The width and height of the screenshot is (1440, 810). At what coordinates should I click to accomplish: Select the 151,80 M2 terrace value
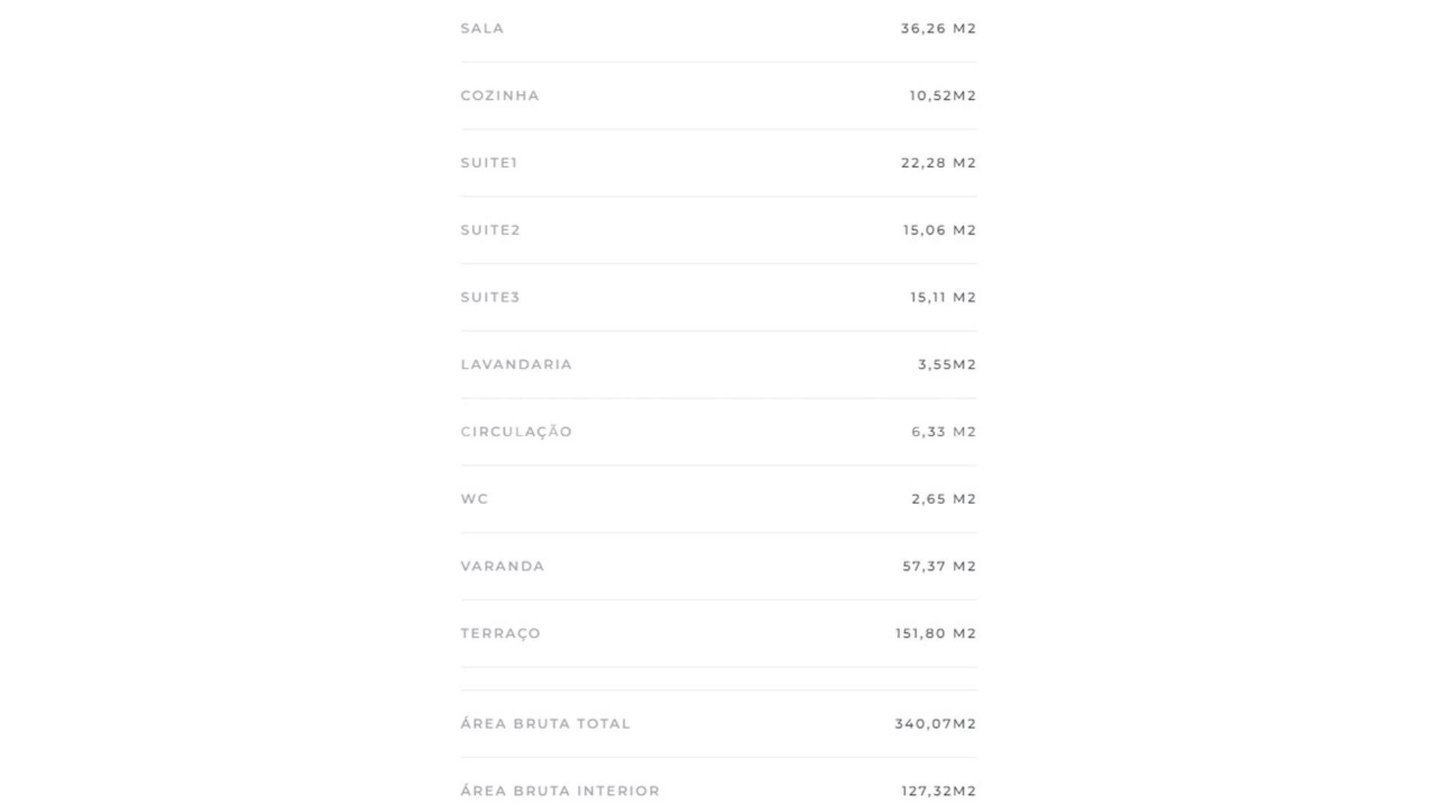[x=935, y=633]
